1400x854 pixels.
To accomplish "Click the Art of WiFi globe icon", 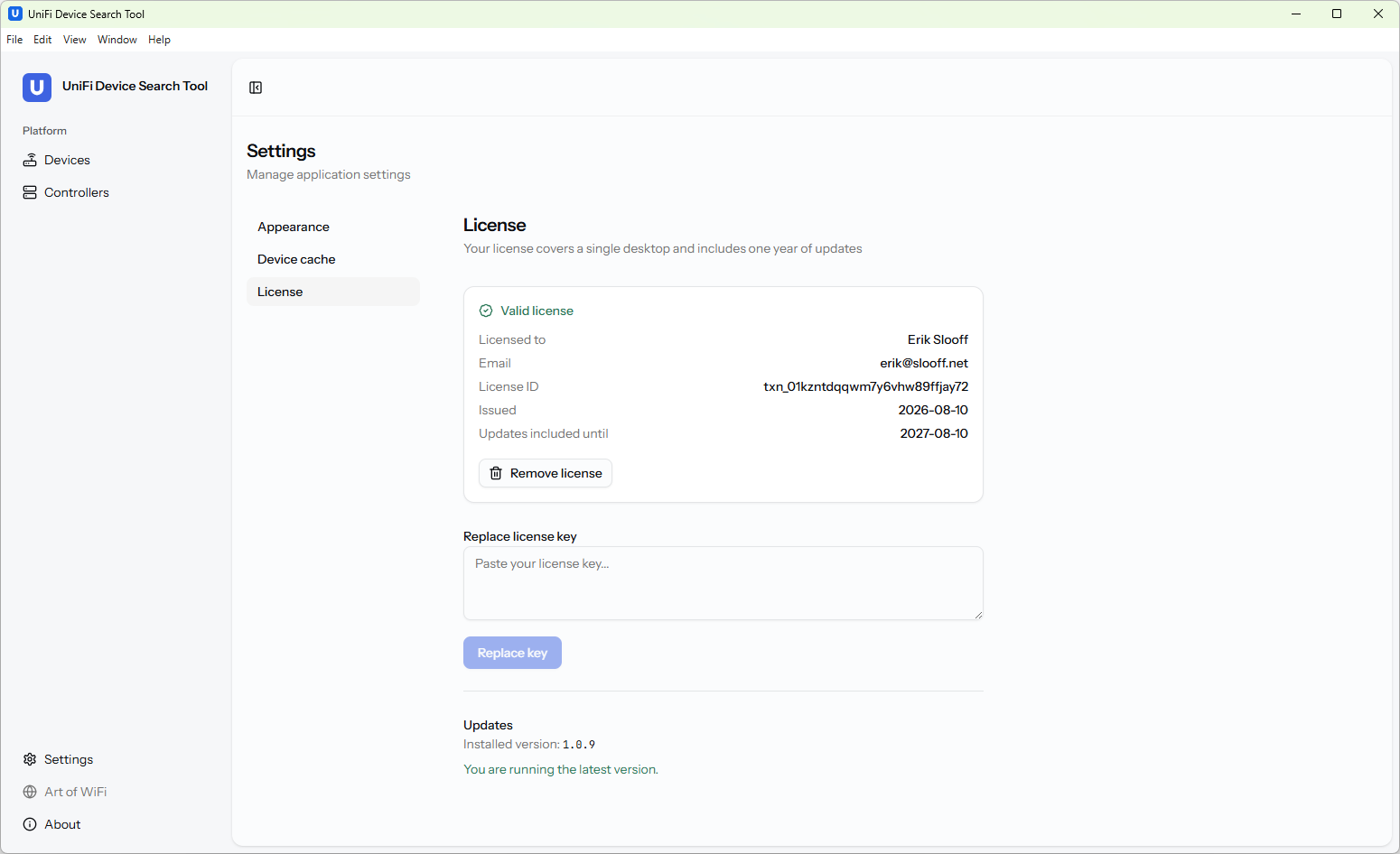I will point(30,792).
